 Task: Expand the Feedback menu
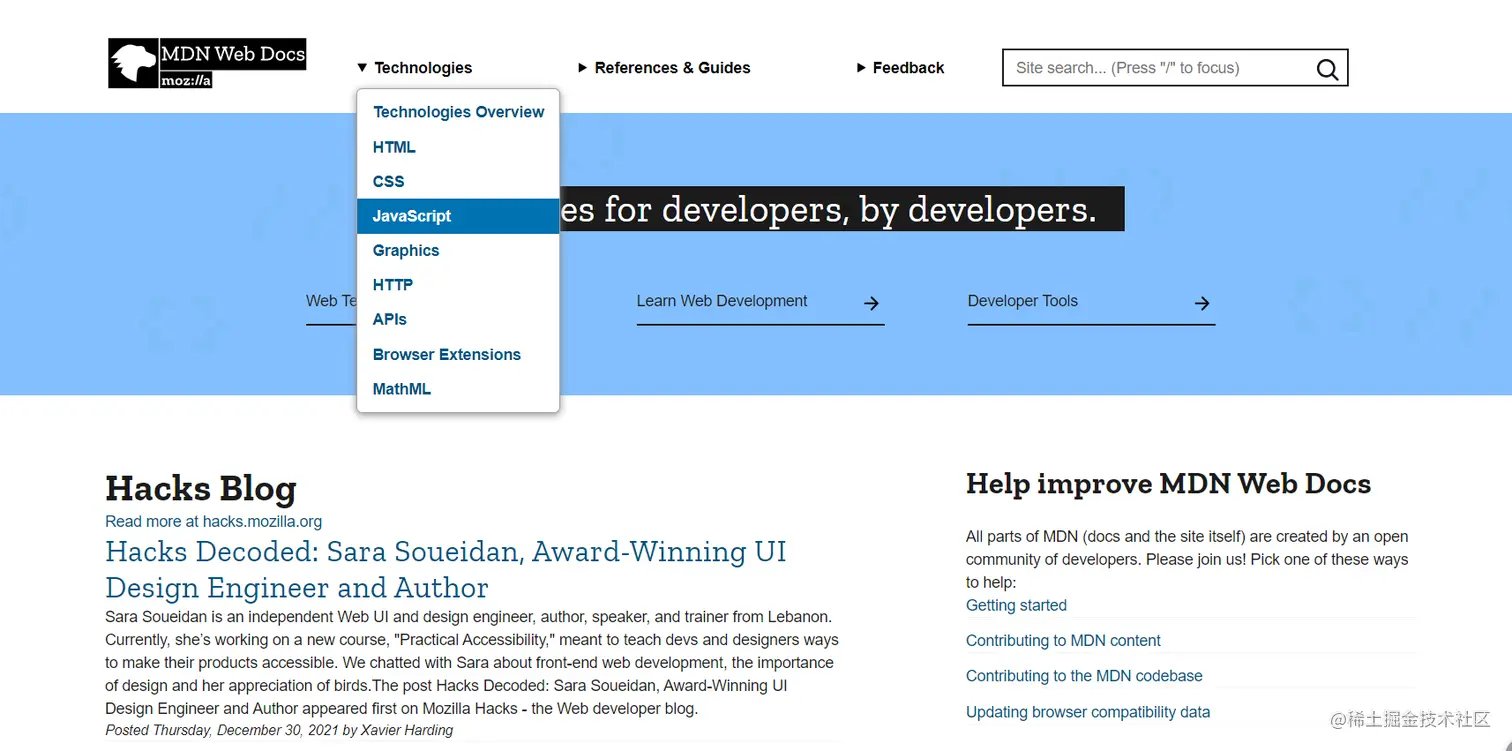click(900, 68)
